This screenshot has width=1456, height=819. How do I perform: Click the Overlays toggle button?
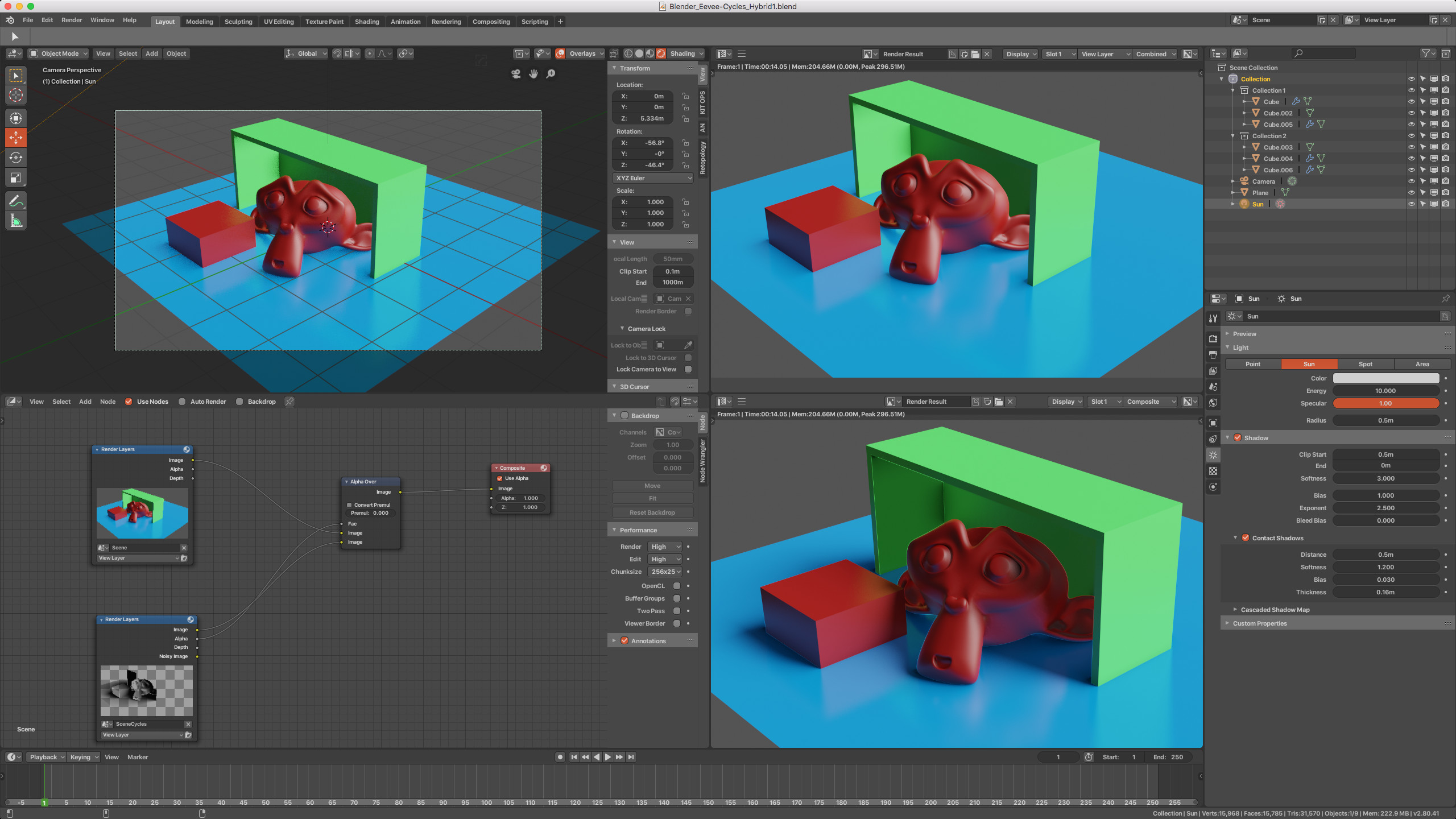pos(563,53)
